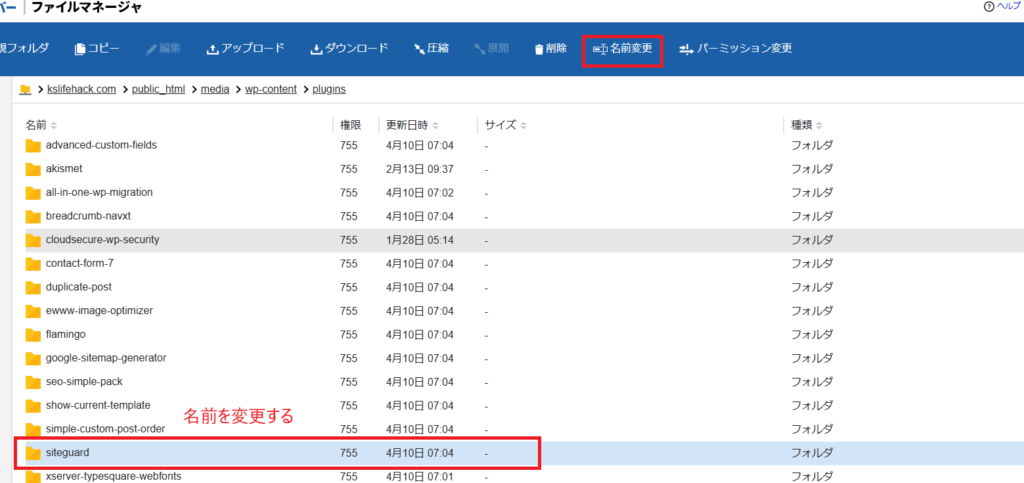Click the Download (ダウンロード) button

click(349, 48)
